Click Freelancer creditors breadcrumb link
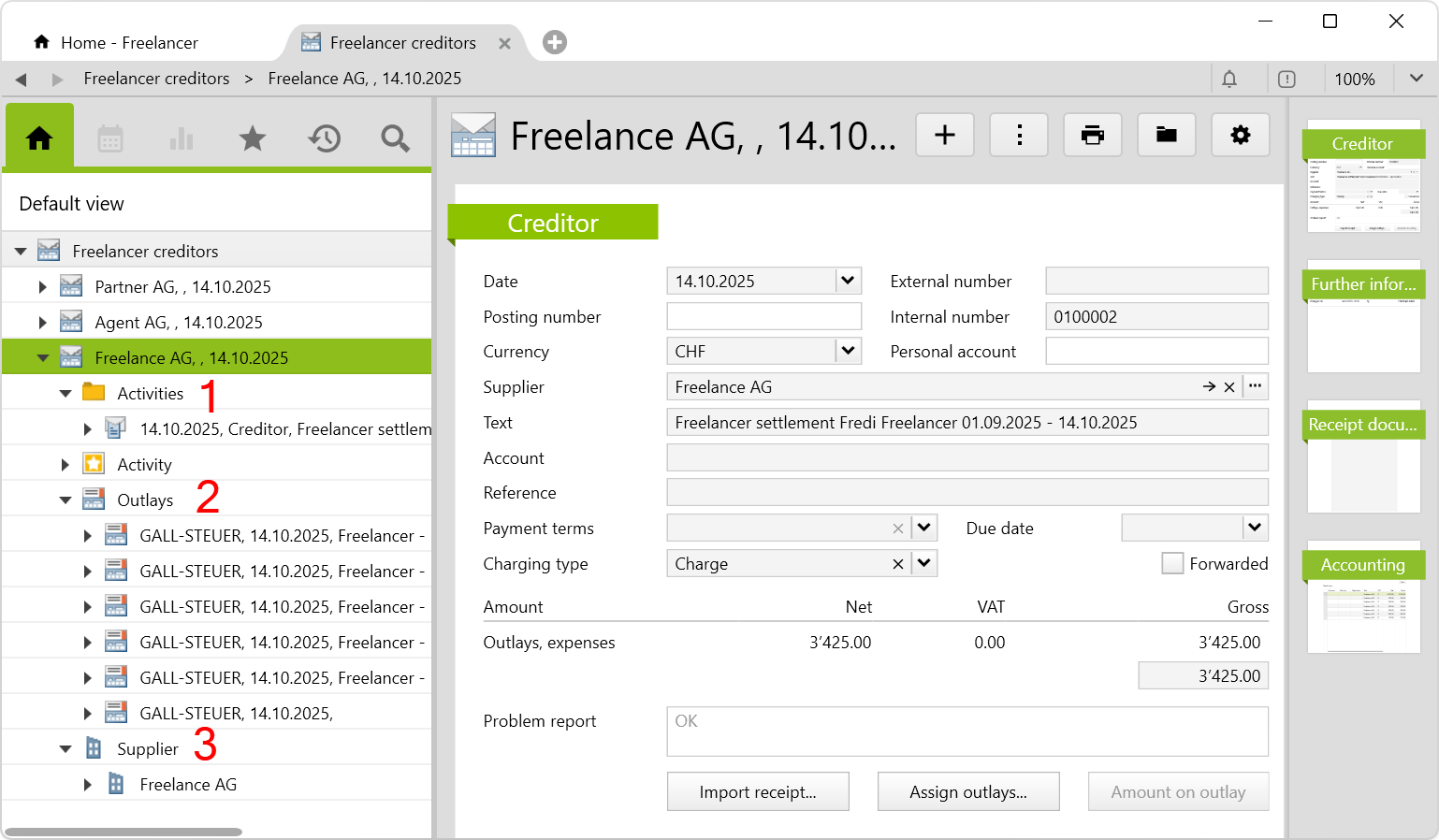The height and width of the screenshot is (840, 1439). pos(156,79)
